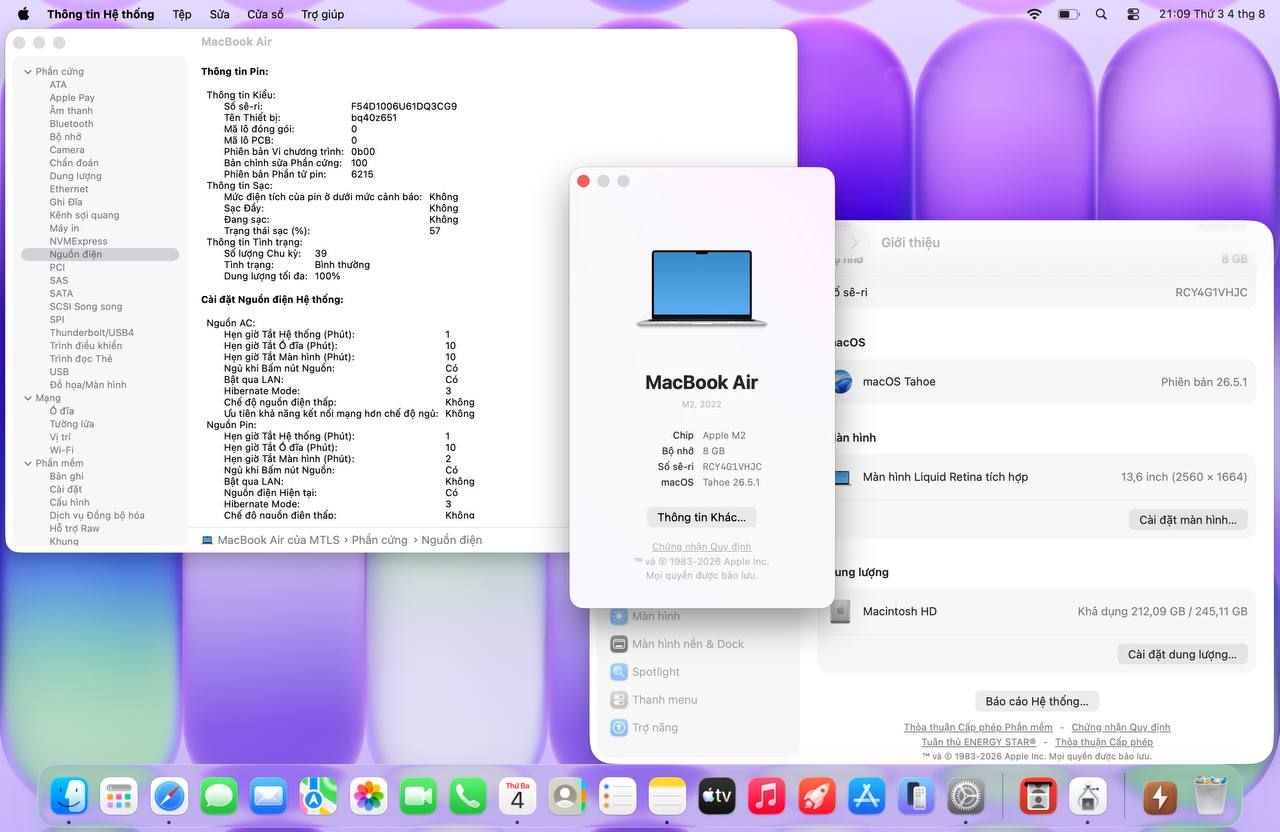Viewport: 1280px width, 832px height.
Task: Click the serial number RCY4G1VHJC in Settings
Action: pos(1211,293)
